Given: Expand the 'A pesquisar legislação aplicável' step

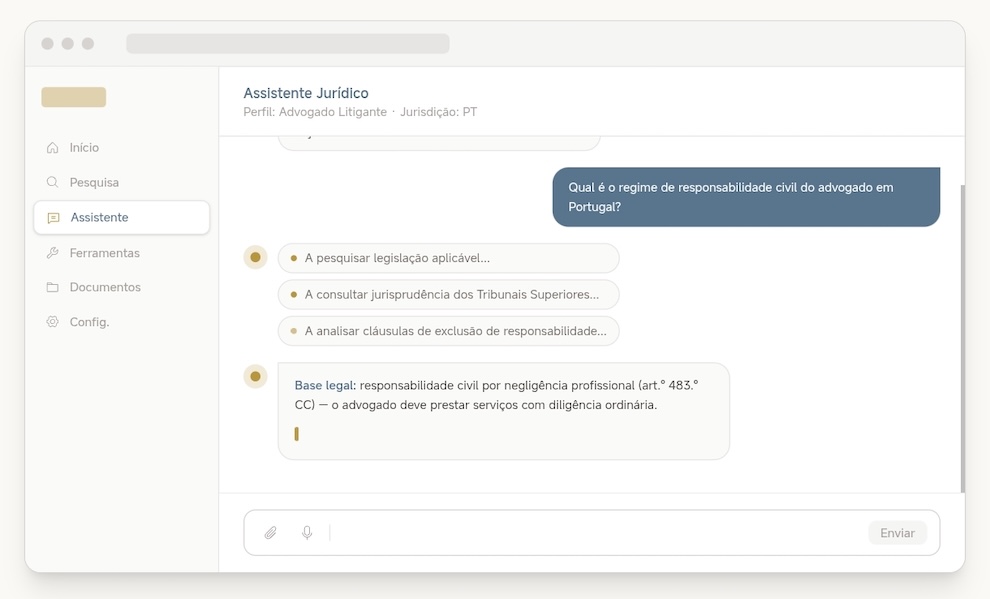Looking at the screenshot, I should point(448,258).
